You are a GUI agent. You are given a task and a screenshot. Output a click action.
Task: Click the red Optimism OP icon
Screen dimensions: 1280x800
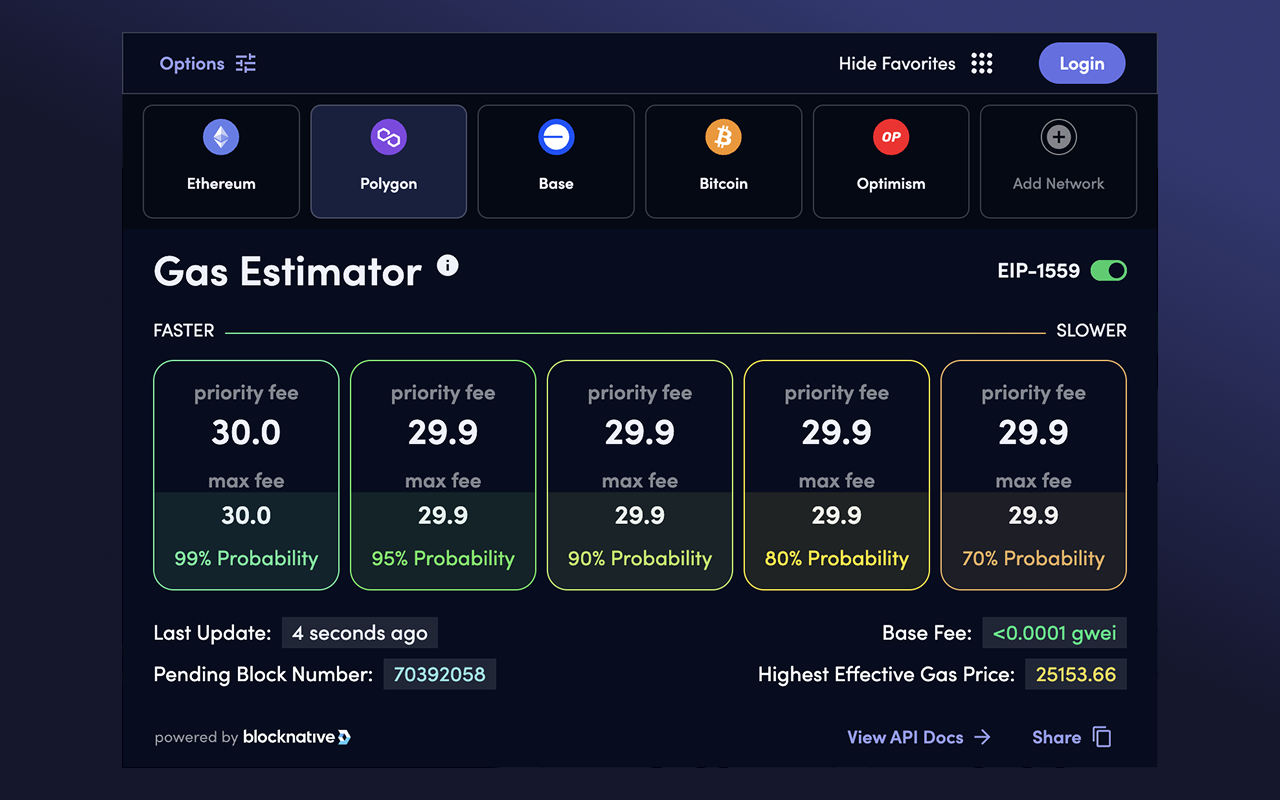[891, 137]
